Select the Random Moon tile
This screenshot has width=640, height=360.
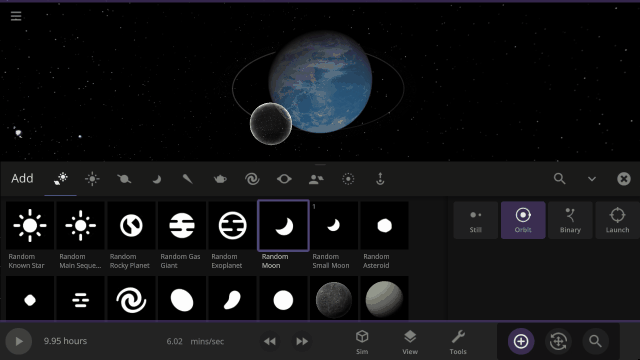tap(283, 225)
